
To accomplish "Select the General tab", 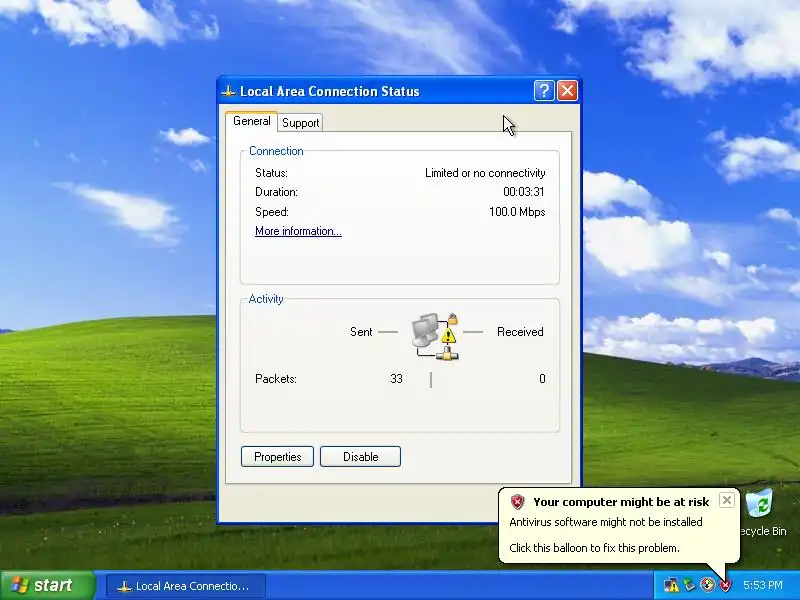I will [x=252, y=121].
